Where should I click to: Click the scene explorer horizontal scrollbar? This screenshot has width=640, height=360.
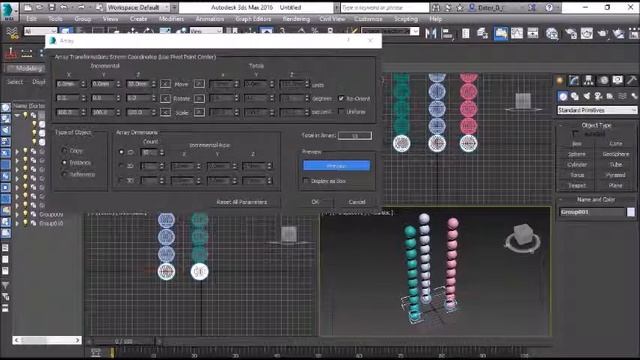[x=47, y=340]
